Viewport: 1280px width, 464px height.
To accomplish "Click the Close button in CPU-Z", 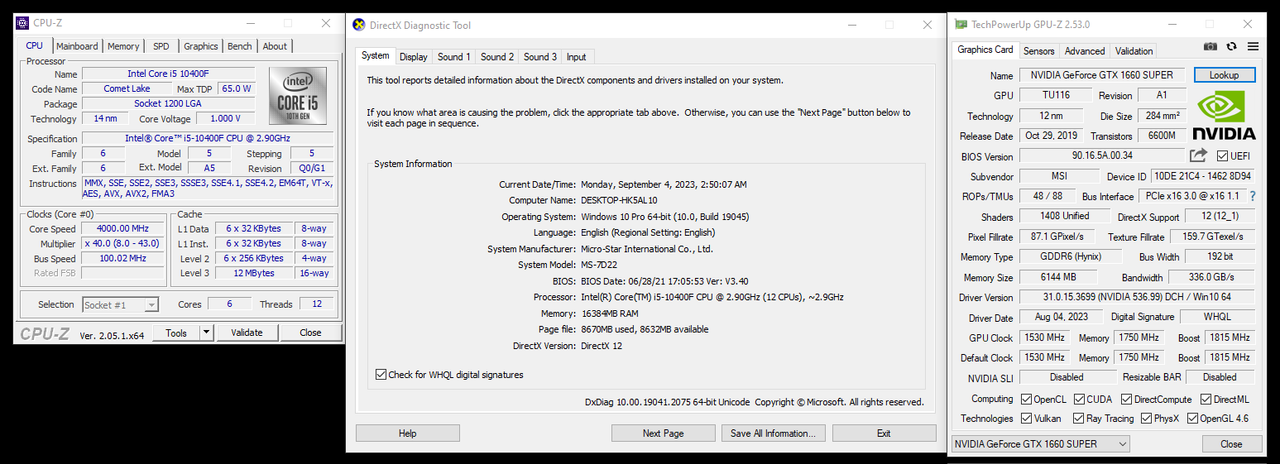I will point(310,332).
